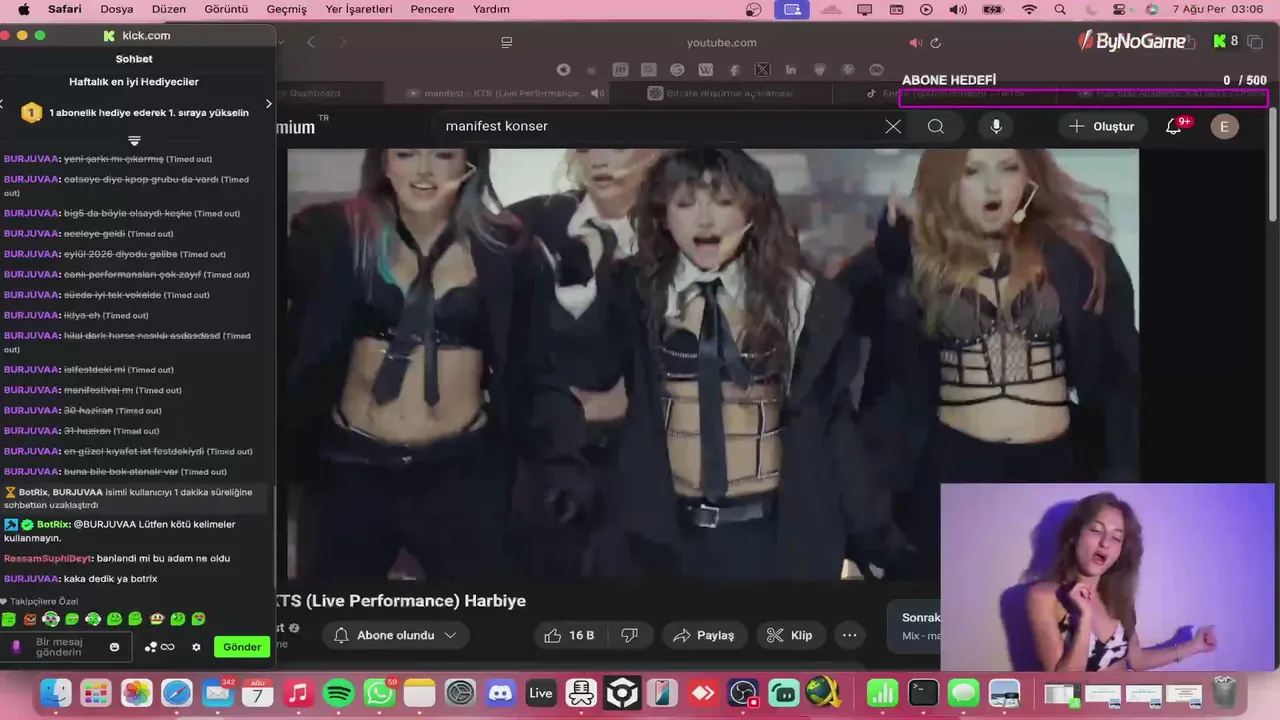Open Terminal from the Dock
Screen dimensions: 1280x720
(923, 692)
